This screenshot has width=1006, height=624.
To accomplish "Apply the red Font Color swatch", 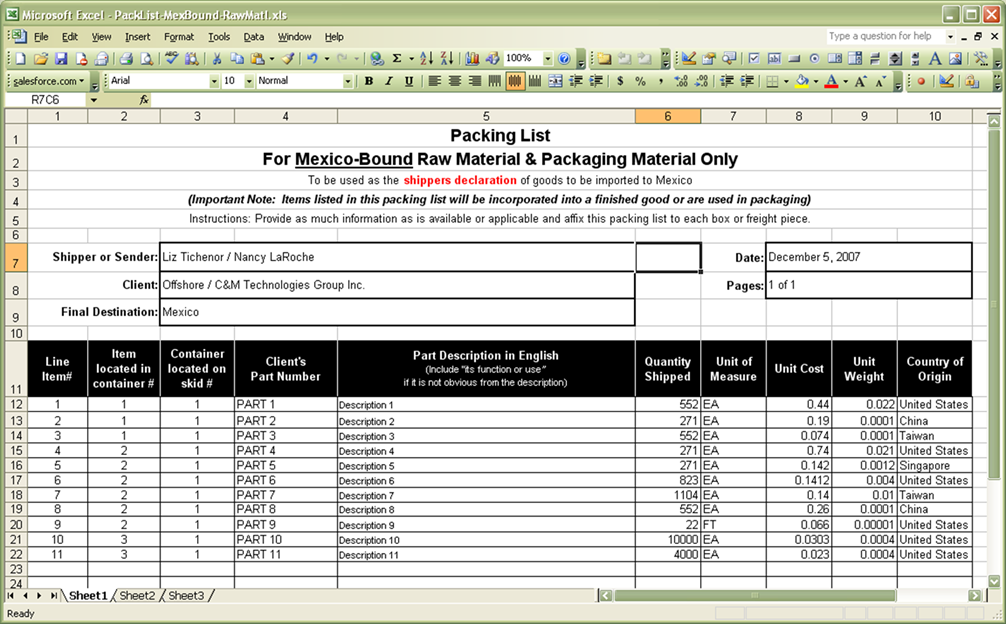I will [x=831, y=81].
